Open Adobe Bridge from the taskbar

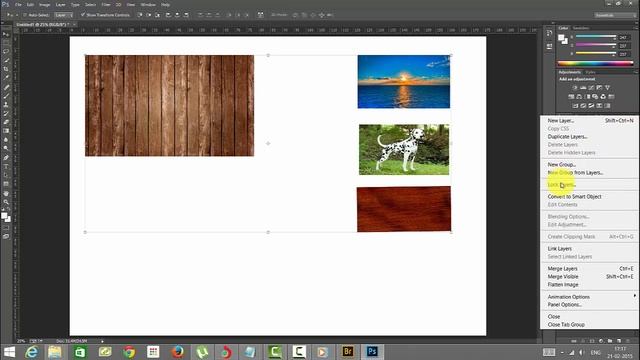(x=348, y=351)
